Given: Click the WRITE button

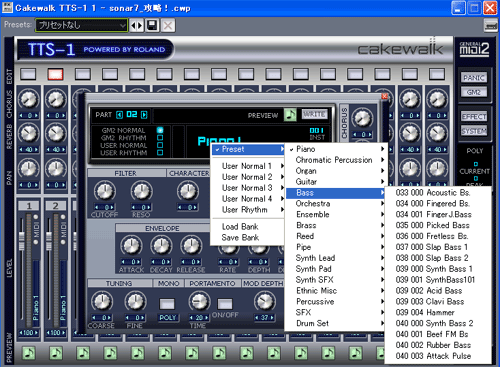Looking at the screenshot, I should click(x=314, y=114).
